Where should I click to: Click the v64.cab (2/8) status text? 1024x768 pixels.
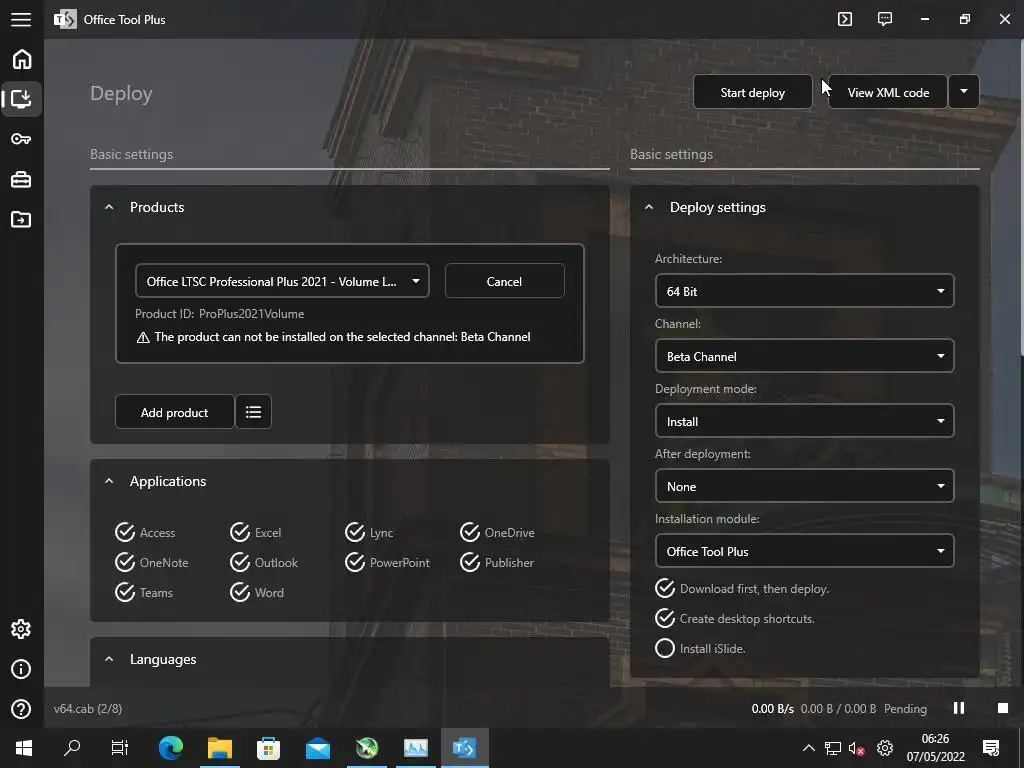tap(88, 709)
